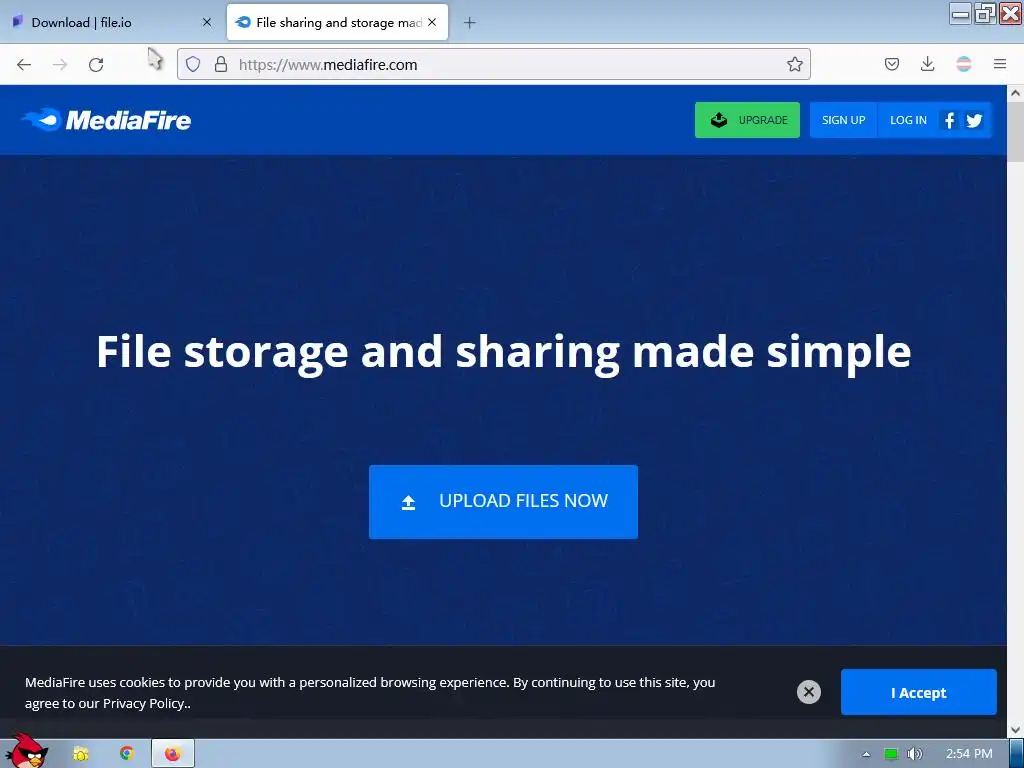Bookmark this page with the star icon
The width and height of the screenshot is (1024, 768).
(x=795, y=64)
